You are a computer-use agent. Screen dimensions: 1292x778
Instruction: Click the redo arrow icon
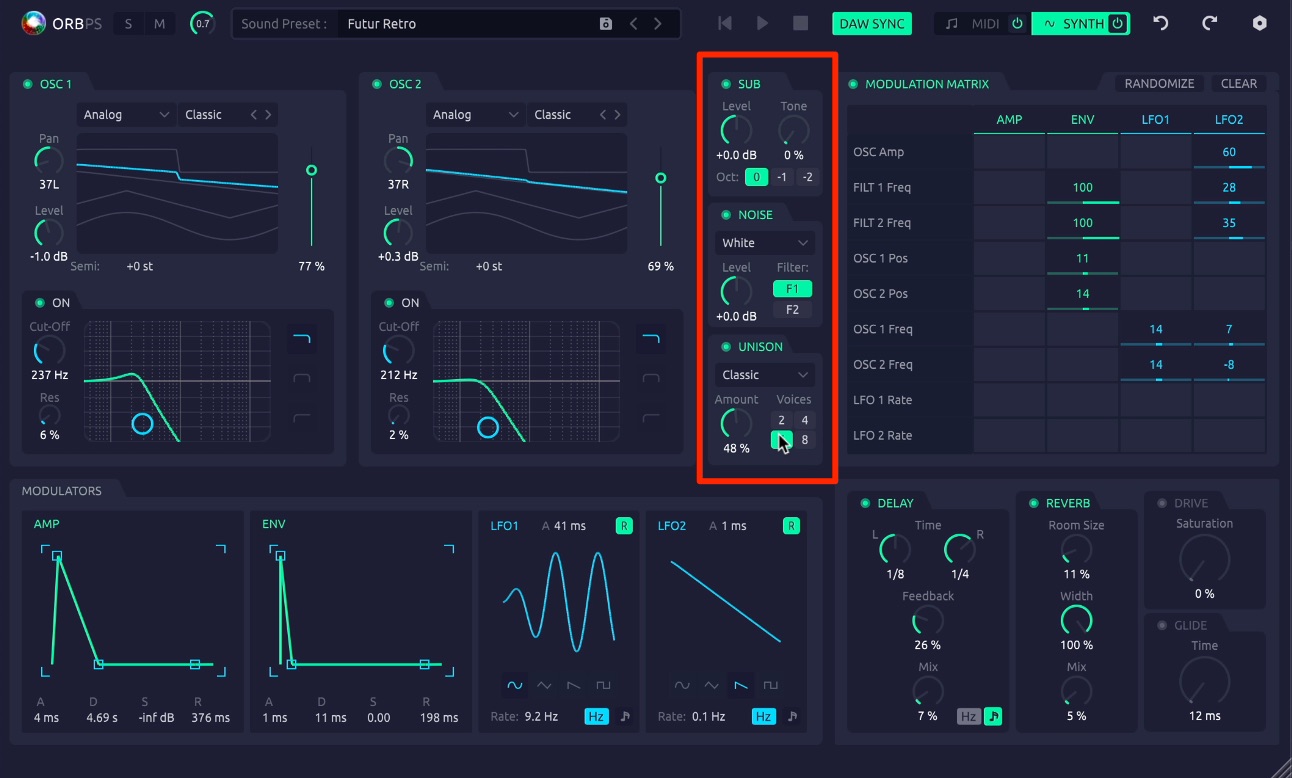point(1209,23)
